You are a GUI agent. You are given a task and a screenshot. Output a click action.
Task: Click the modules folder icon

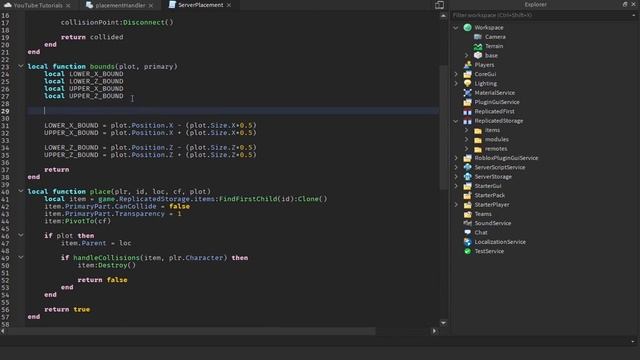pos(478,140)
